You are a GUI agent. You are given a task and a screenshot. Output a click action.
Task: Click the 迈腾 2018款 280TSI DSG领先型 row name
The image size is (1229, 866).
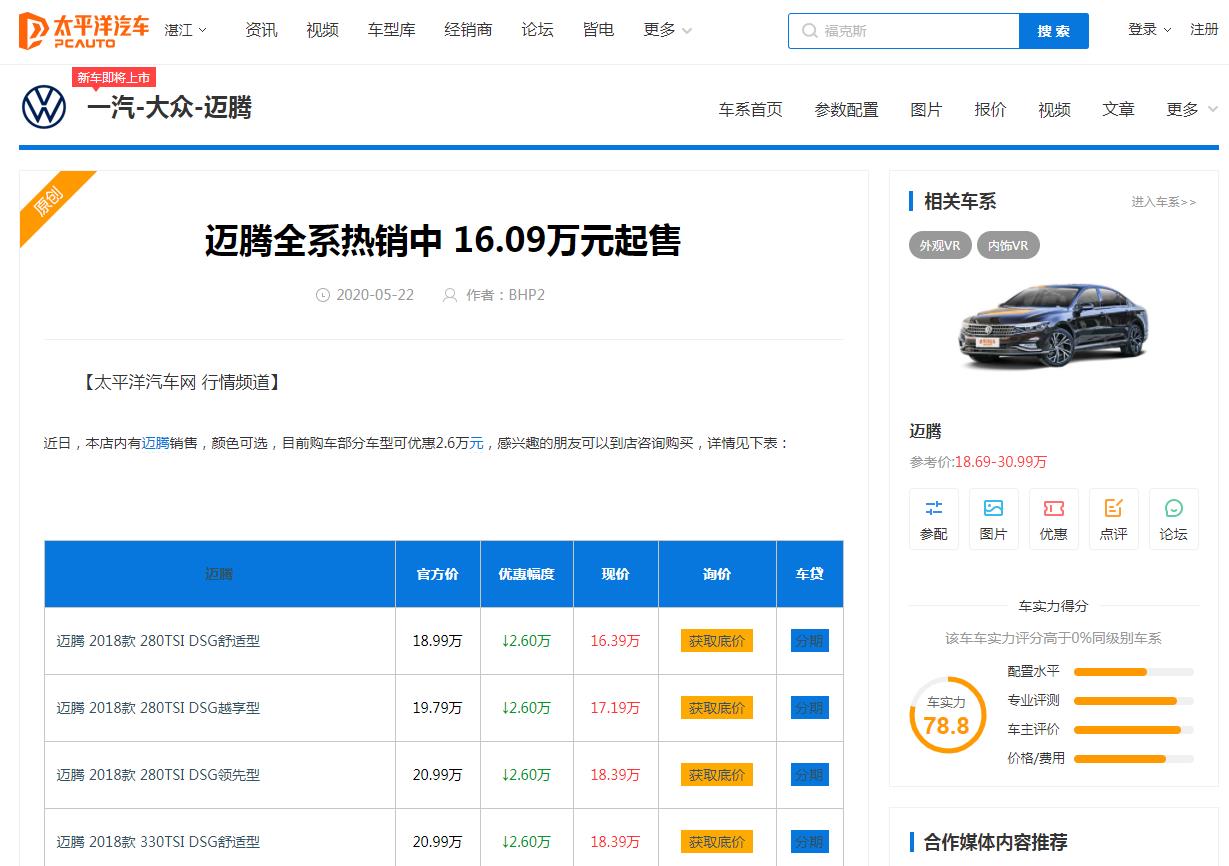tap(158, 775)
